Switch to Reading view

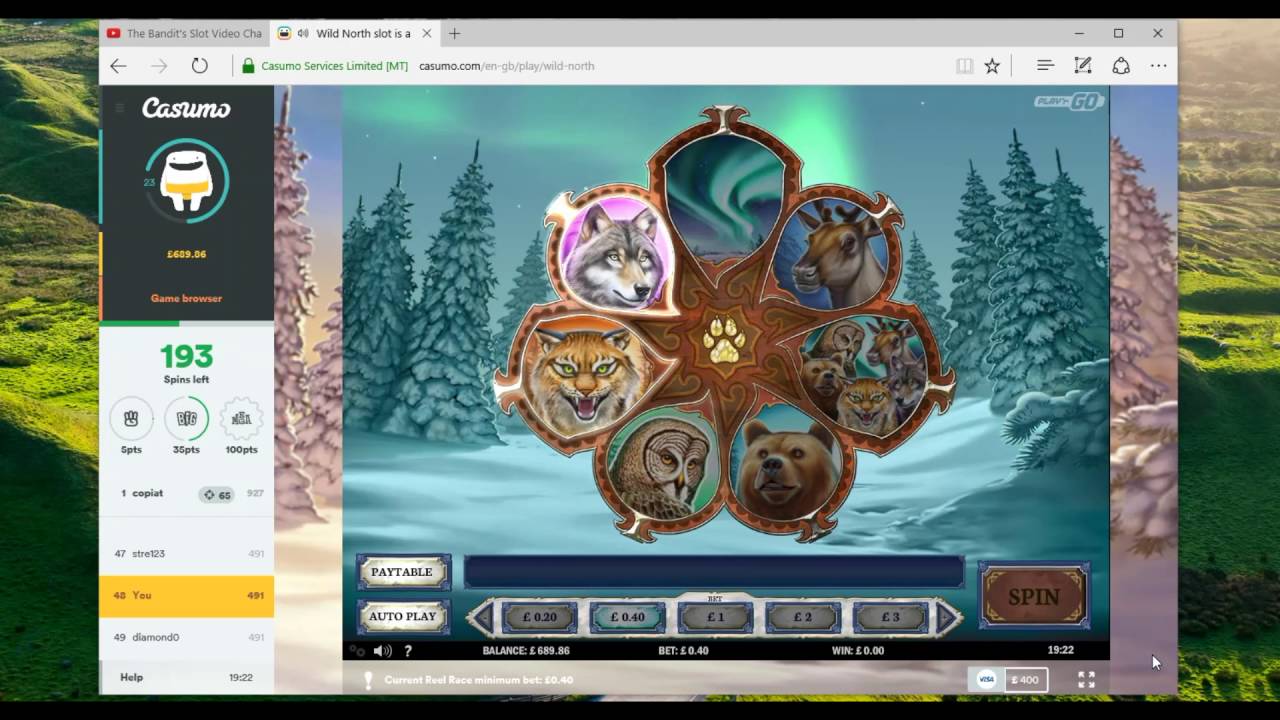[x=964, y=65]
